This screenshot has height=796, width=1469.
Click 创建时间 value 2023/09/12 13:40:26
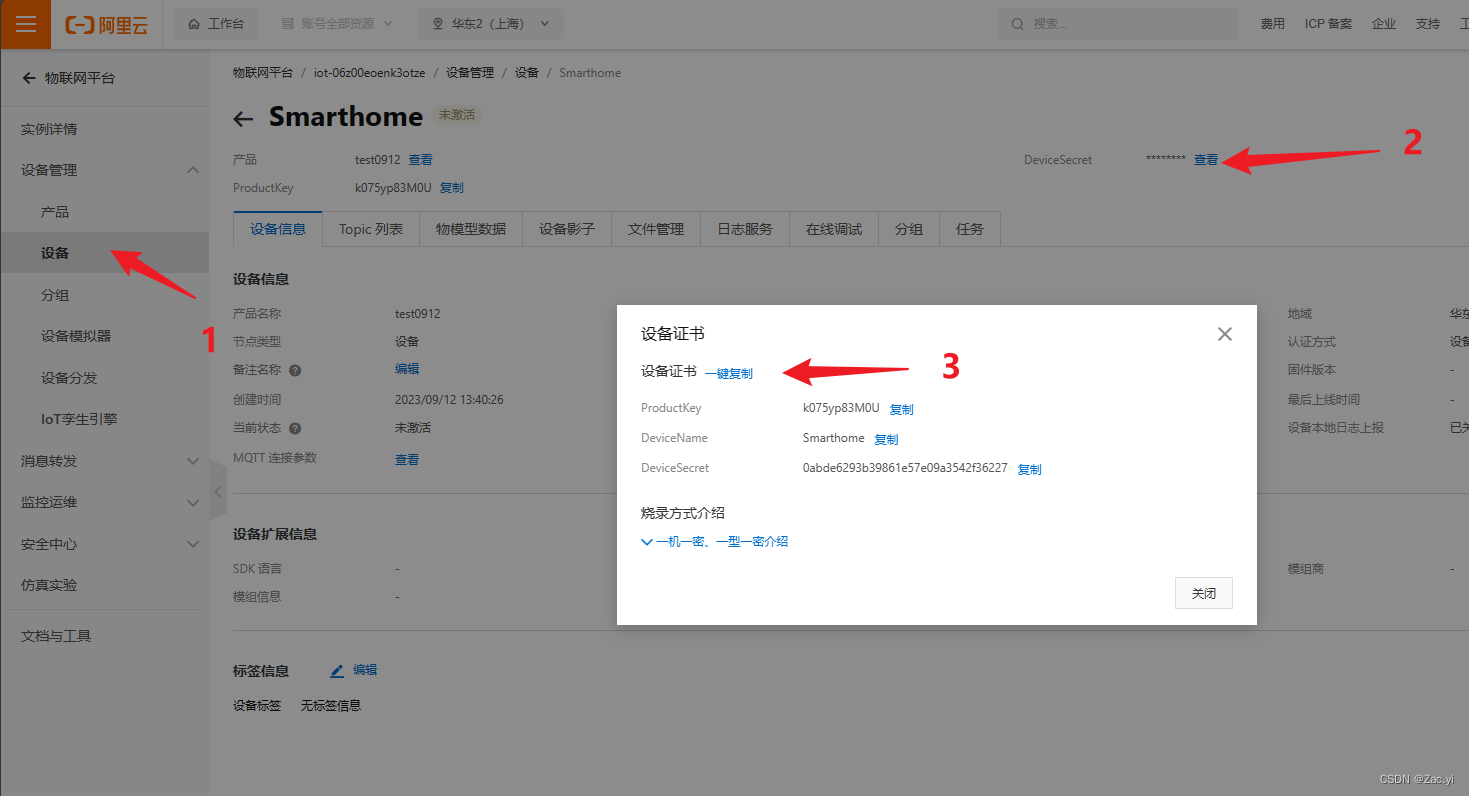point(449,399)
